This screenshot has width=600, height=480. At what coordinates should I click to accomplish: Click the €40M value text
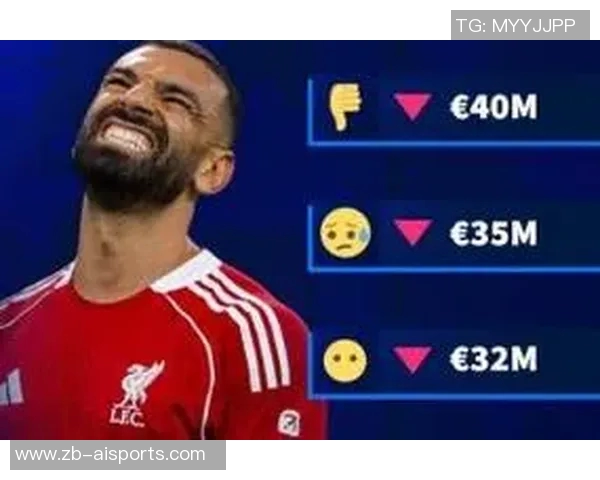pyautogui.click(x=494, y=107)
